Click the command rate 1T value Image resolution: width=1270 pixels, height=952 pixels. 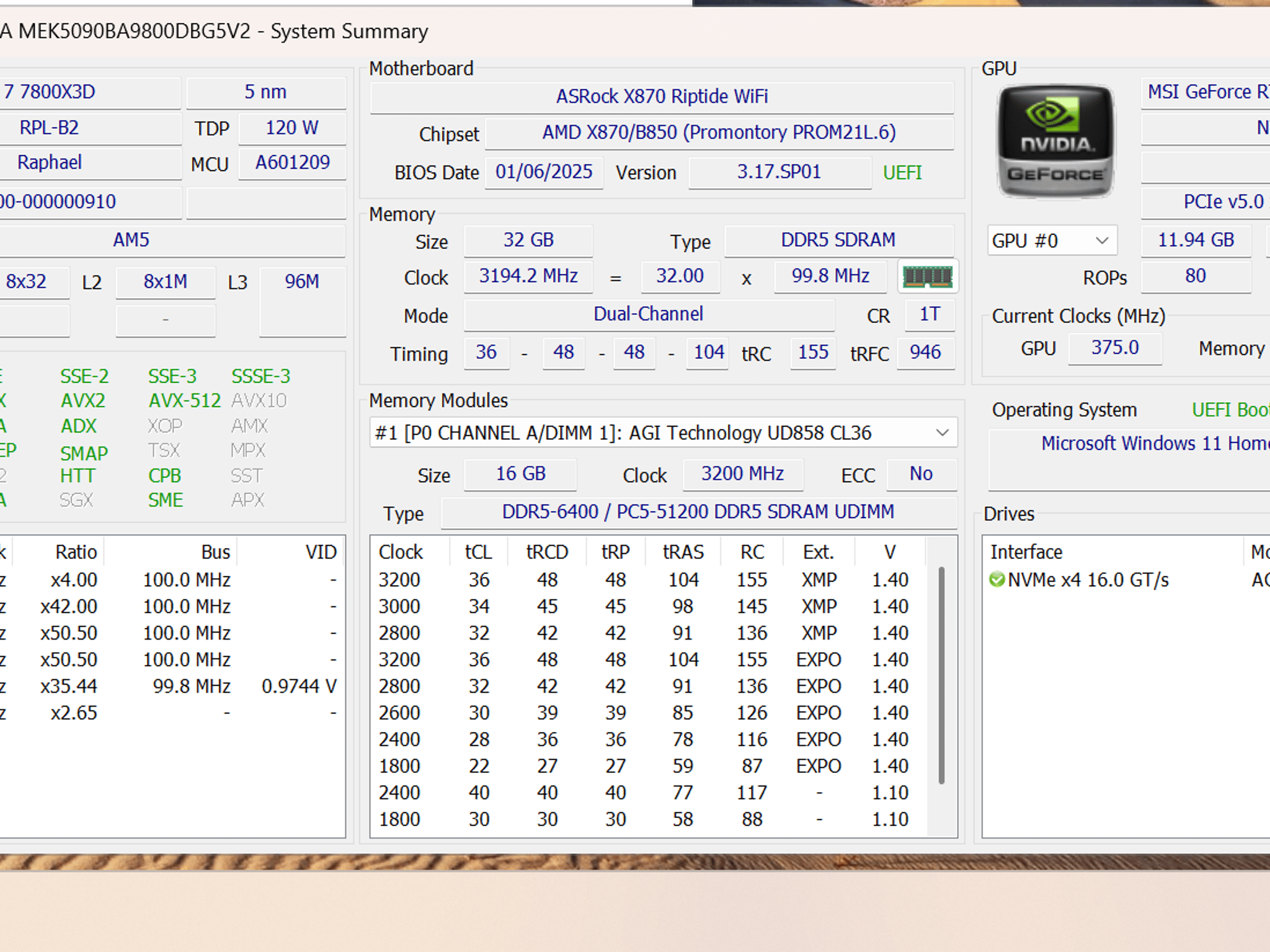[930, 315]
